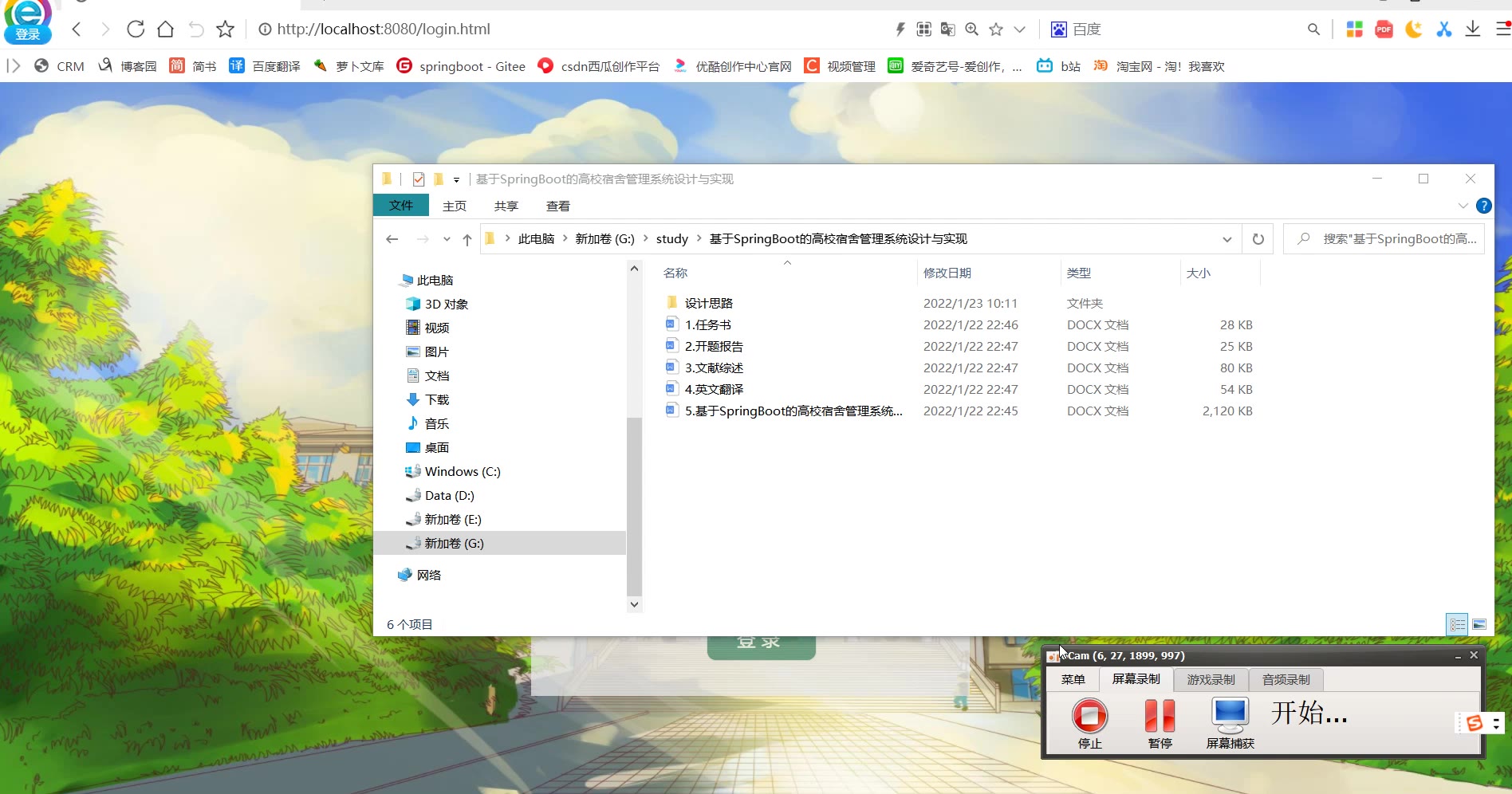This screenshot has width=1512, height=794.
Task: Refresh the file explorer folder view
Action: tap(1258, 239)
